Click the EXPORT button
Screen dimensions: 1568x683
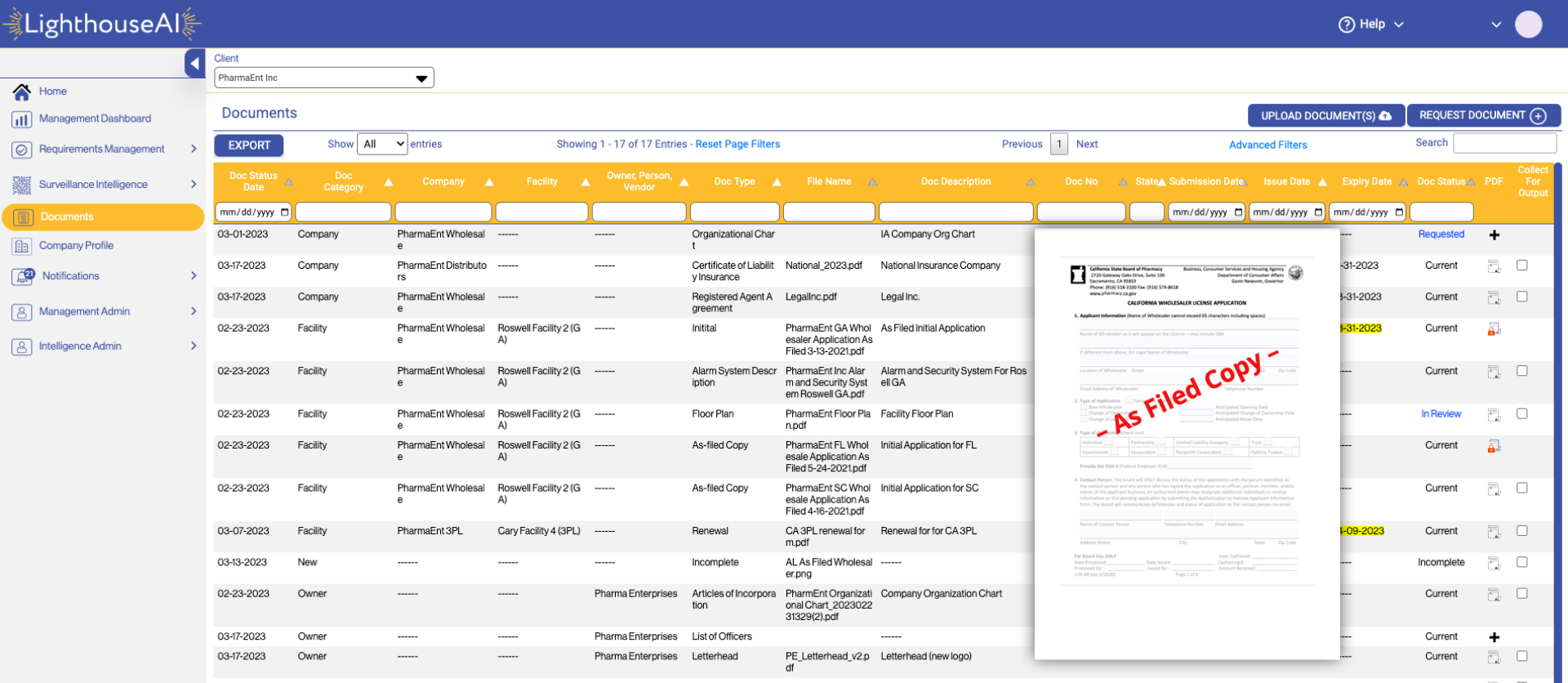[x=249, y=145]
